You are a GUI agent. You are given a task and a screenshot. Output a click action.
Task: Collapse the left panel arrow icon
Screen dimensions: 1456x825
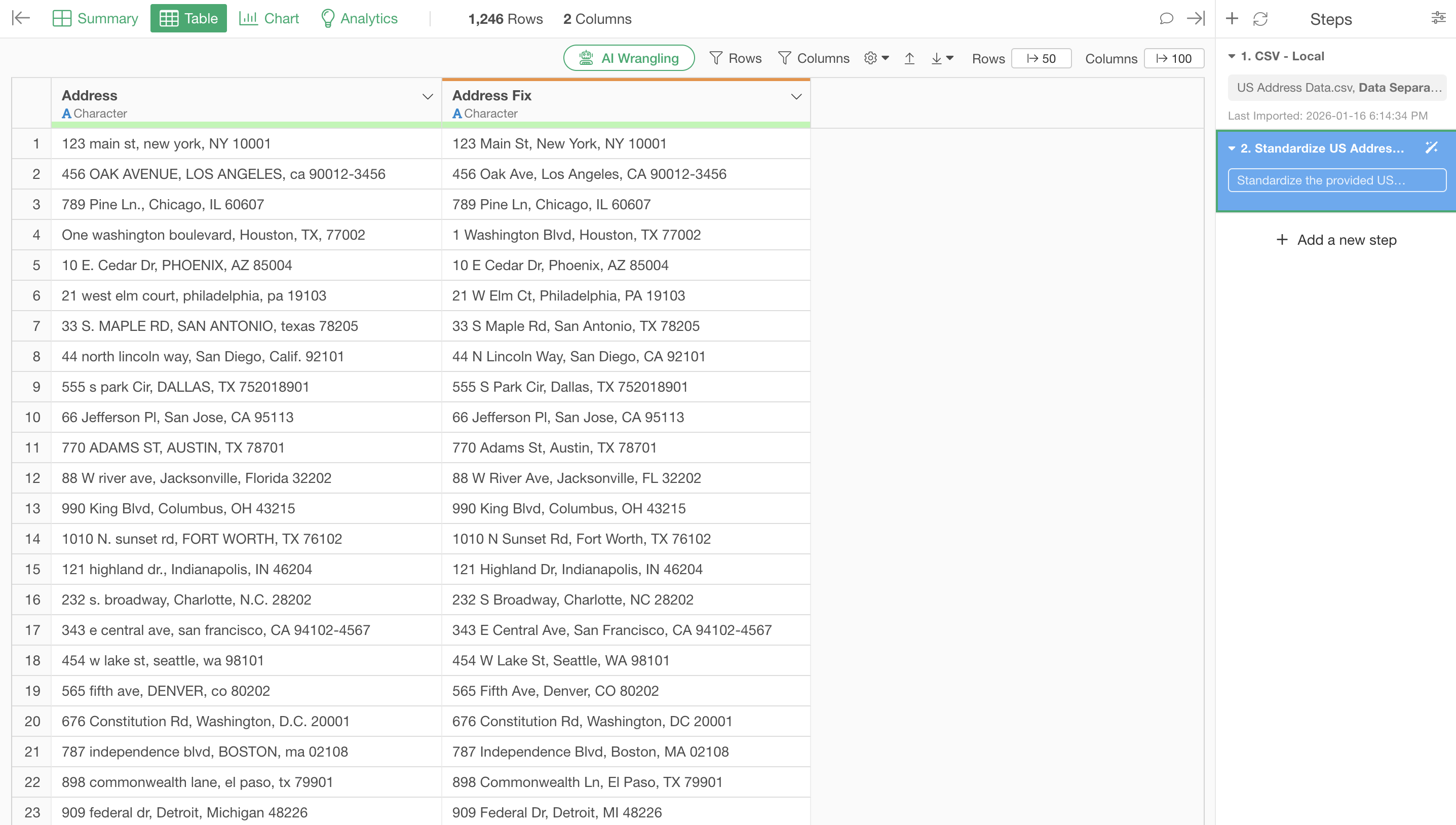click(21, 18)
